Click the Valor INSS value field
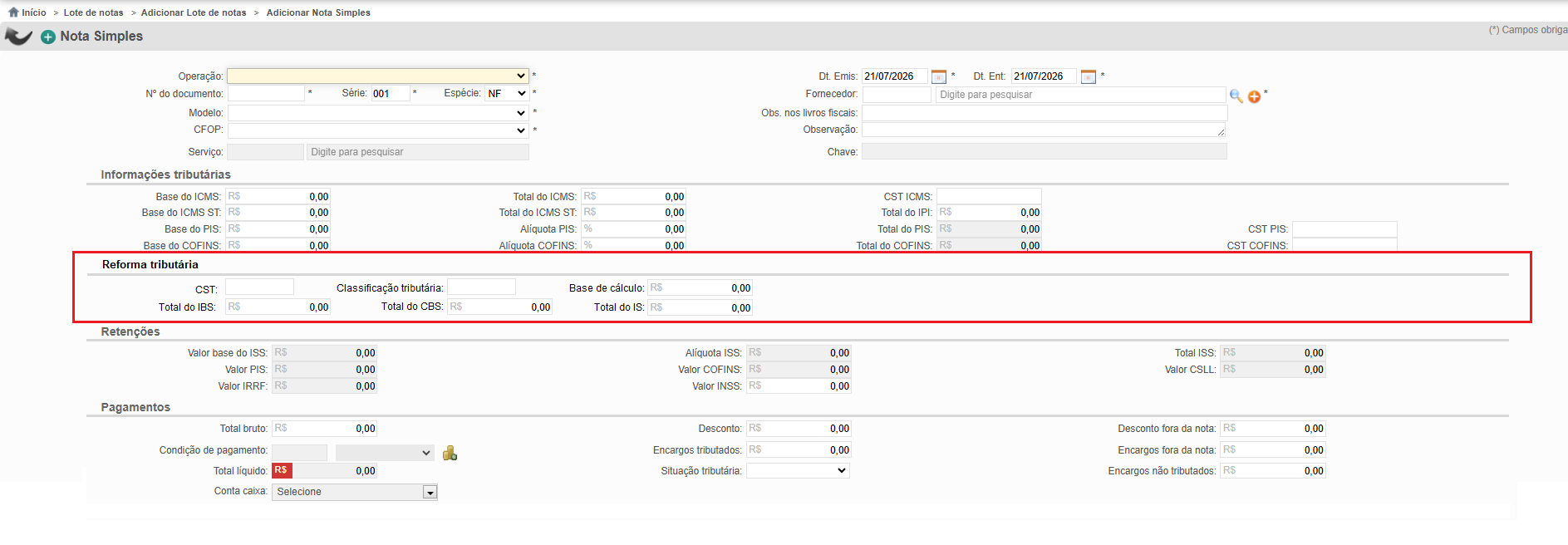Image resolution: width=1568 pixels, height=545 pixels. [x=799, y=386]
